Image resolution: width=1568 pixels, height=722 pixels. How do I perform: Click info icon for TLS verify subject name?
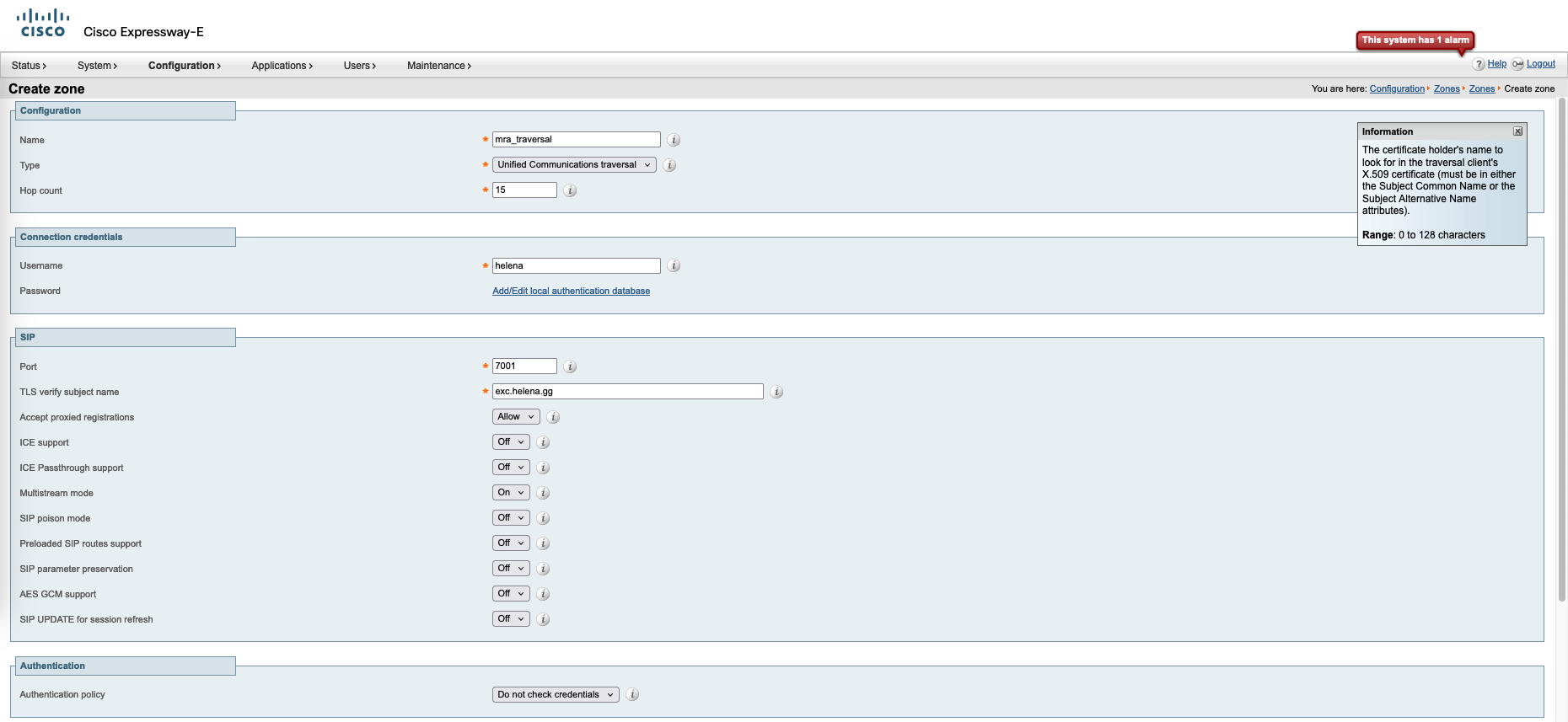776,392
